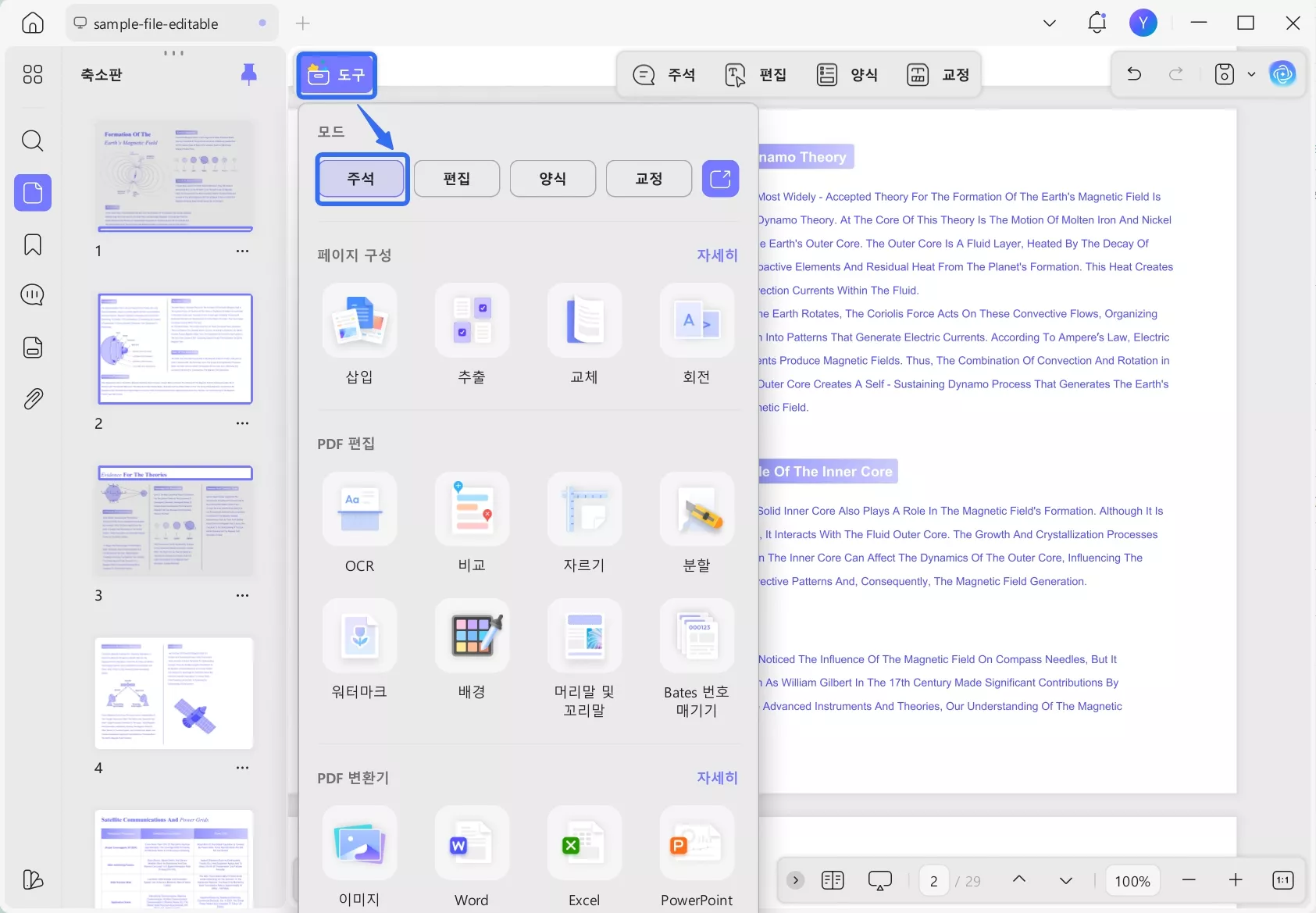Pin the thumbnail panel
The image size is (1316, 913).
pos(249,74)
